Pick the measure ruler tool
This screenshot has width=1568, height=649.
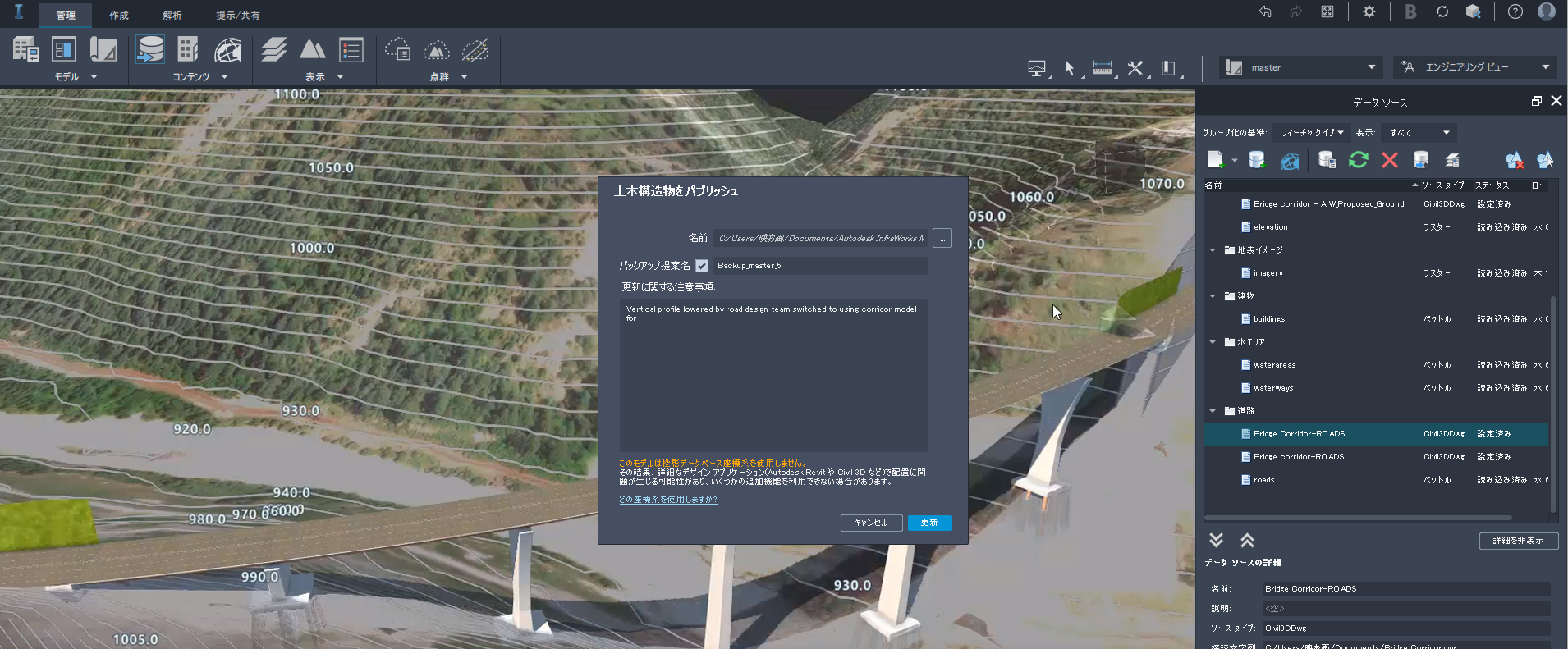1103,68
